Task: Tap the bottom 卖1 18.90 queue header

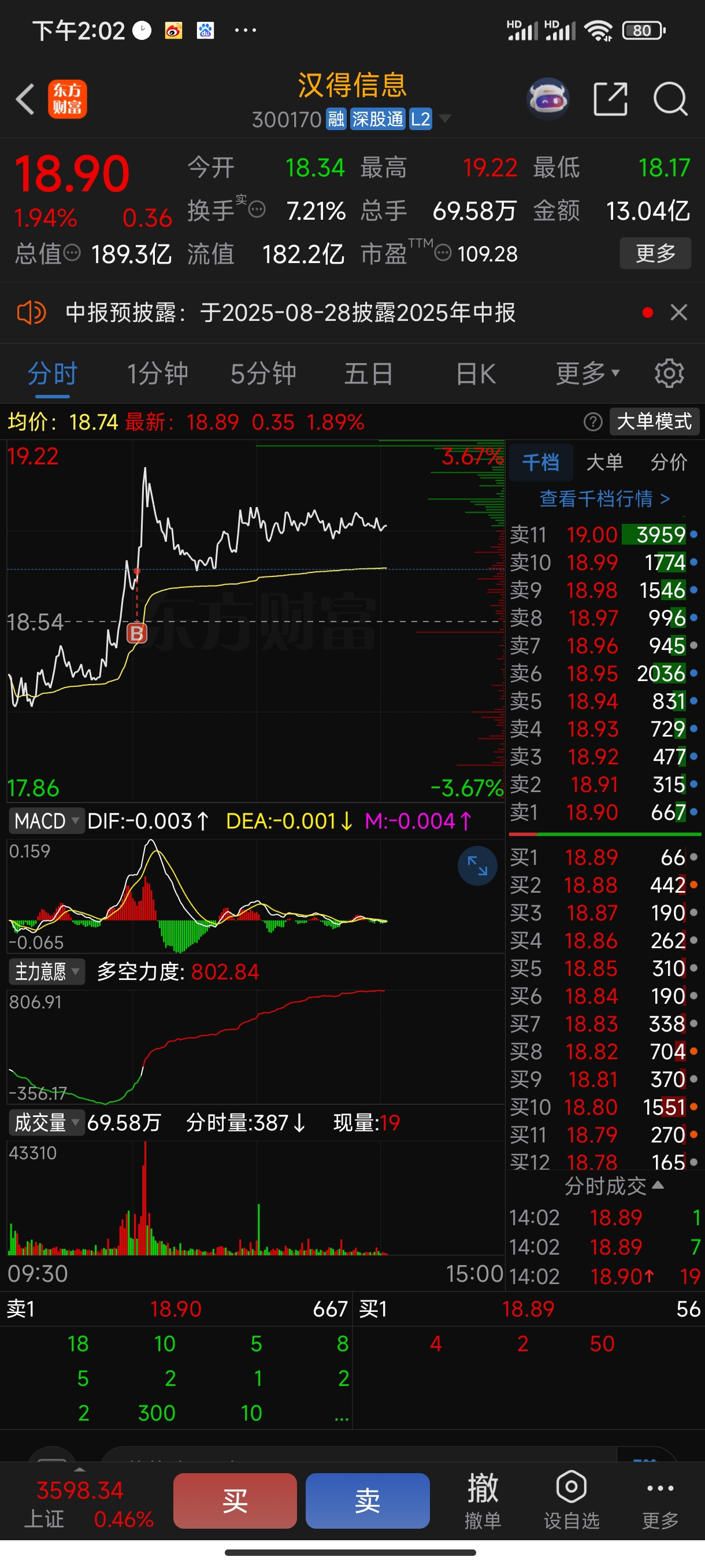Action: tap(176, 1309)
